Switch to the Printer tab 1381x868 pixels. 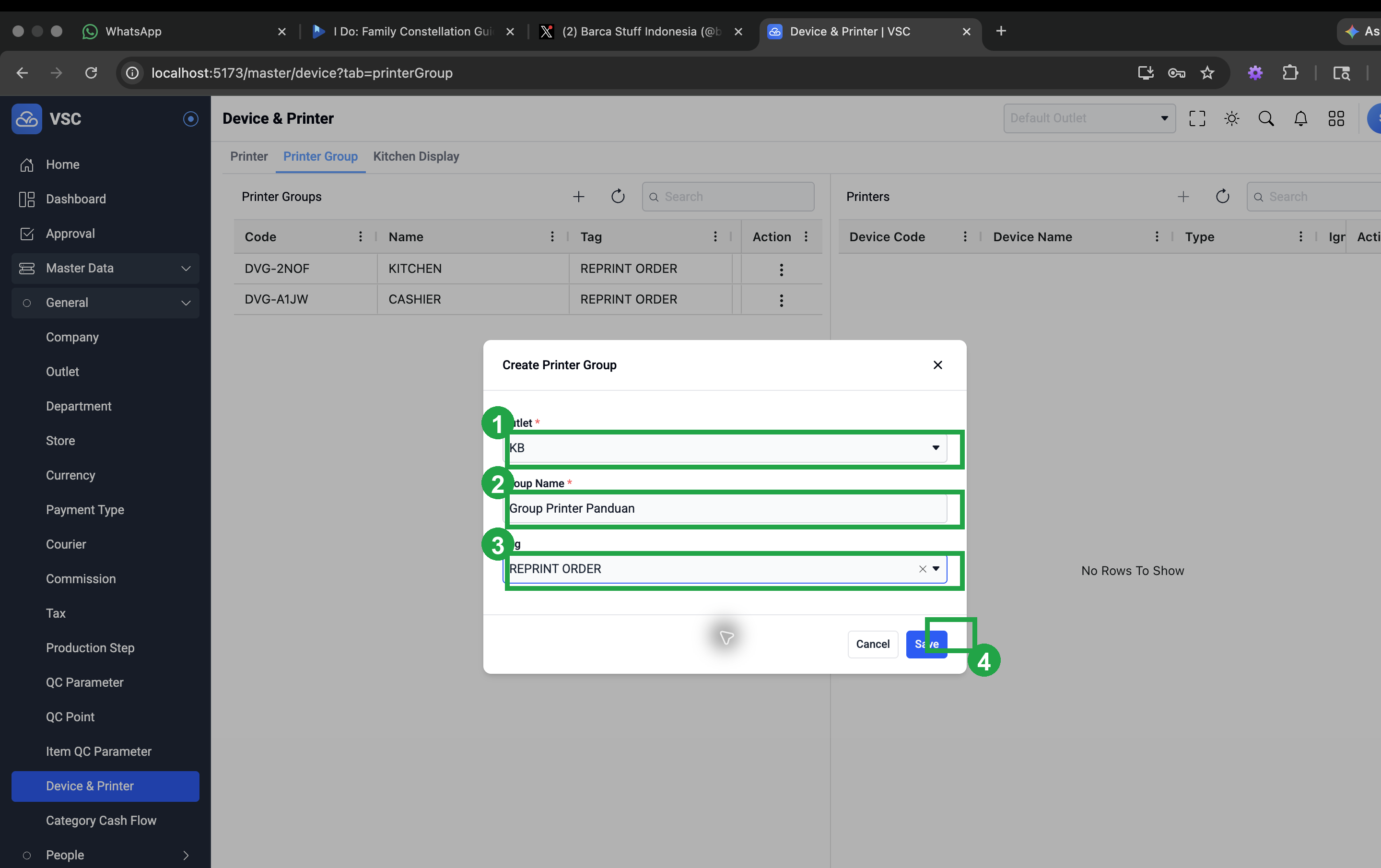point(249,156)
